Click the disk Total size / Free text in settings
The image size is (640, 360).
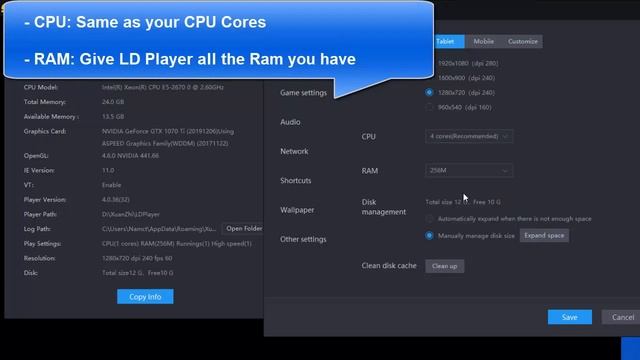pos(463,202)
